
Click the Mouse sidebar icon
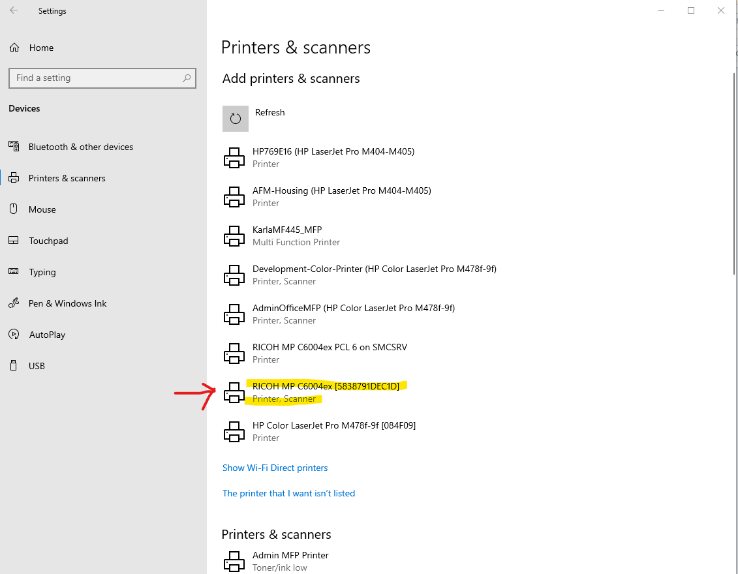(14, 209)
